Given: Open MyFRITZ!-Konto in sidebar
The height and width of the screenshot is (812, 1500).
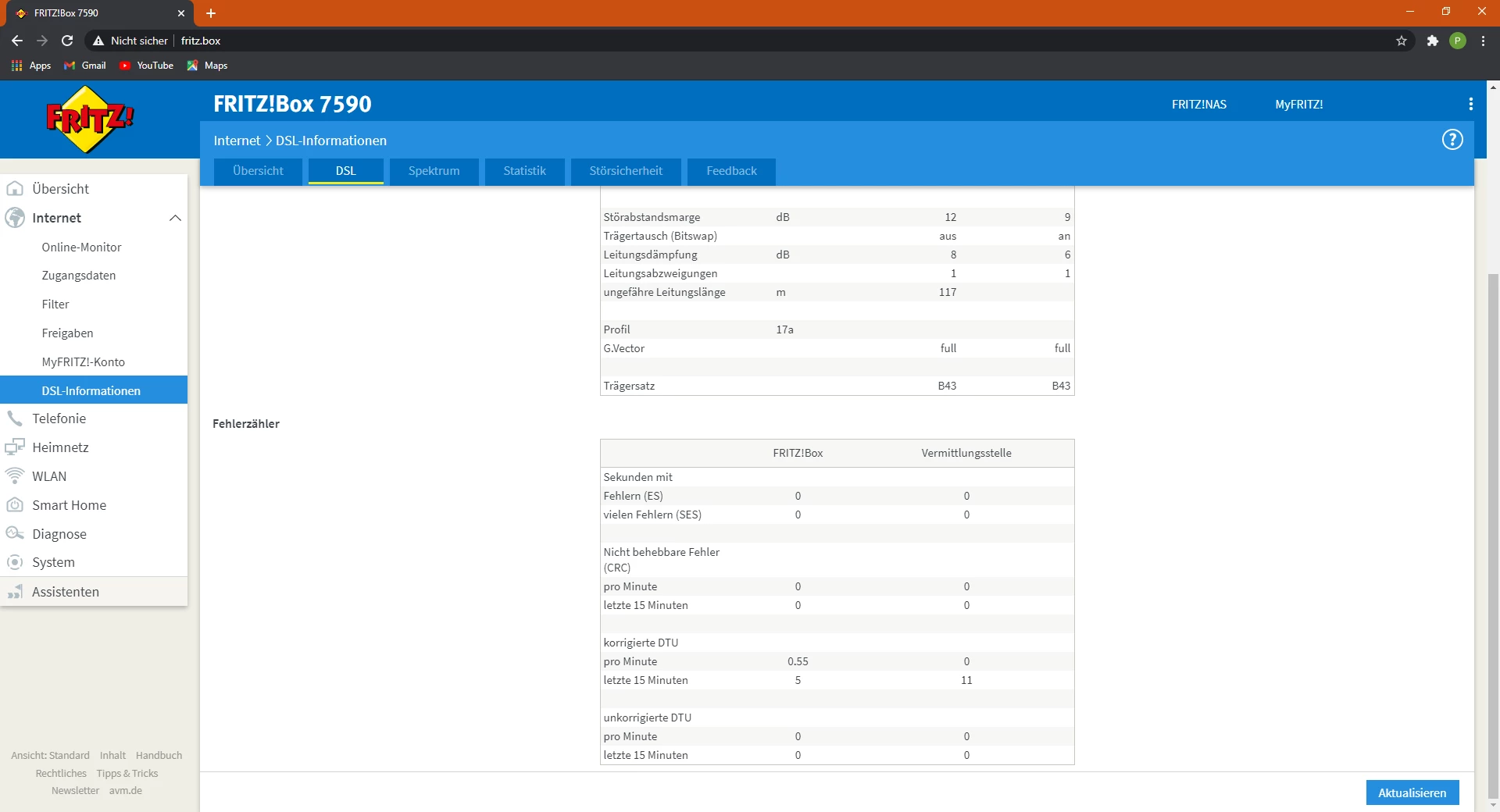Looking at the screenshot, I should (x=84, y=362).
